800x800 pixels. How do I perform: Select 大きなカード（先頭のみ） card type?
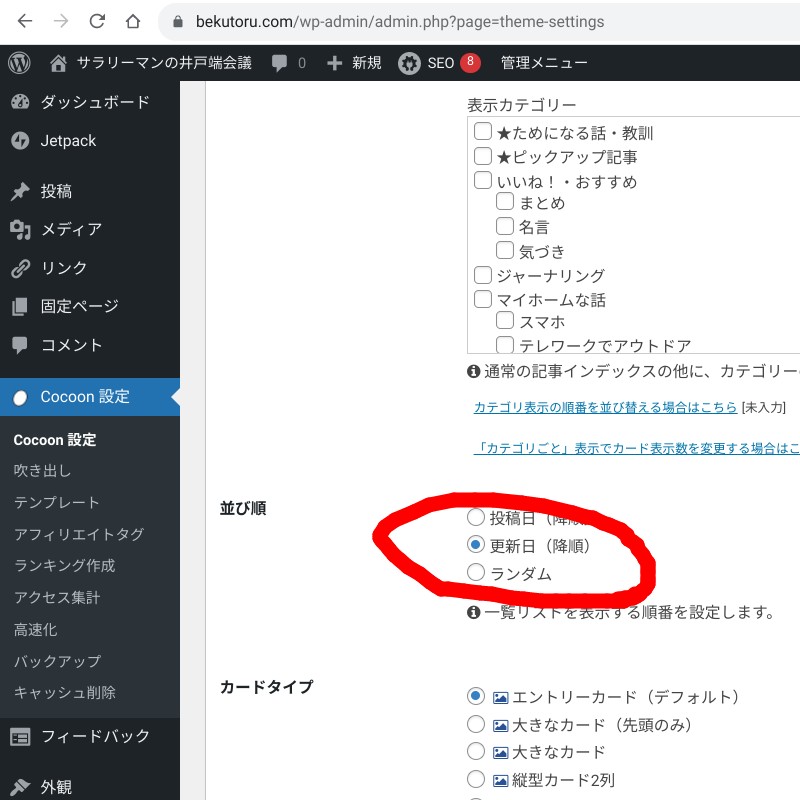[476, 723]
